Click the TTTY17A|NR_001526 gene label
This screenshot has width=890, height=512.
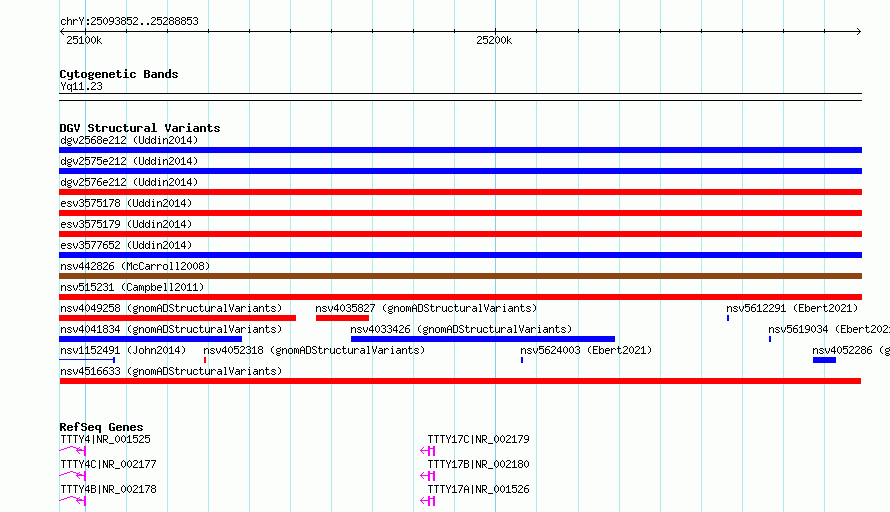click(x=478, y=489)
